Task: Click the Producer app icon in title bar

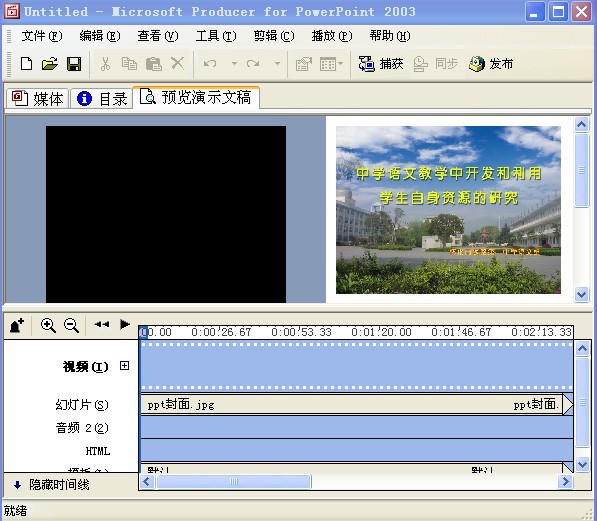Action: [x=11, y=11]
